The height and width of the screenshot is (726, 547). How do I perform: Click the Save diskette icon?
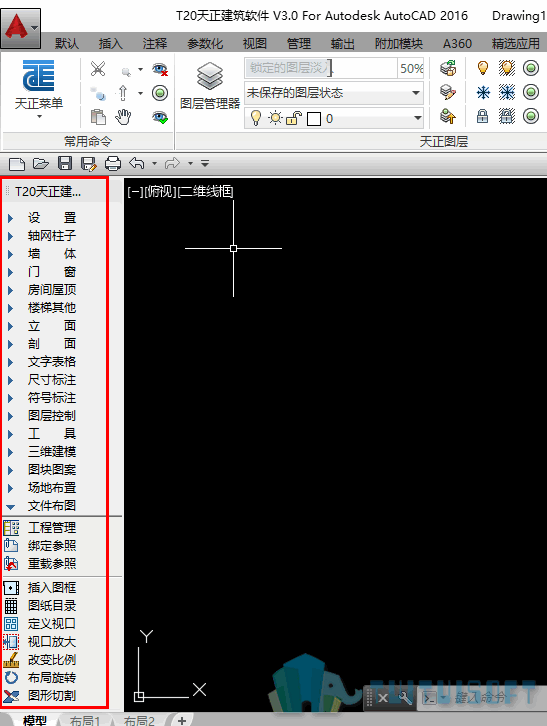[x=64, y=163]
